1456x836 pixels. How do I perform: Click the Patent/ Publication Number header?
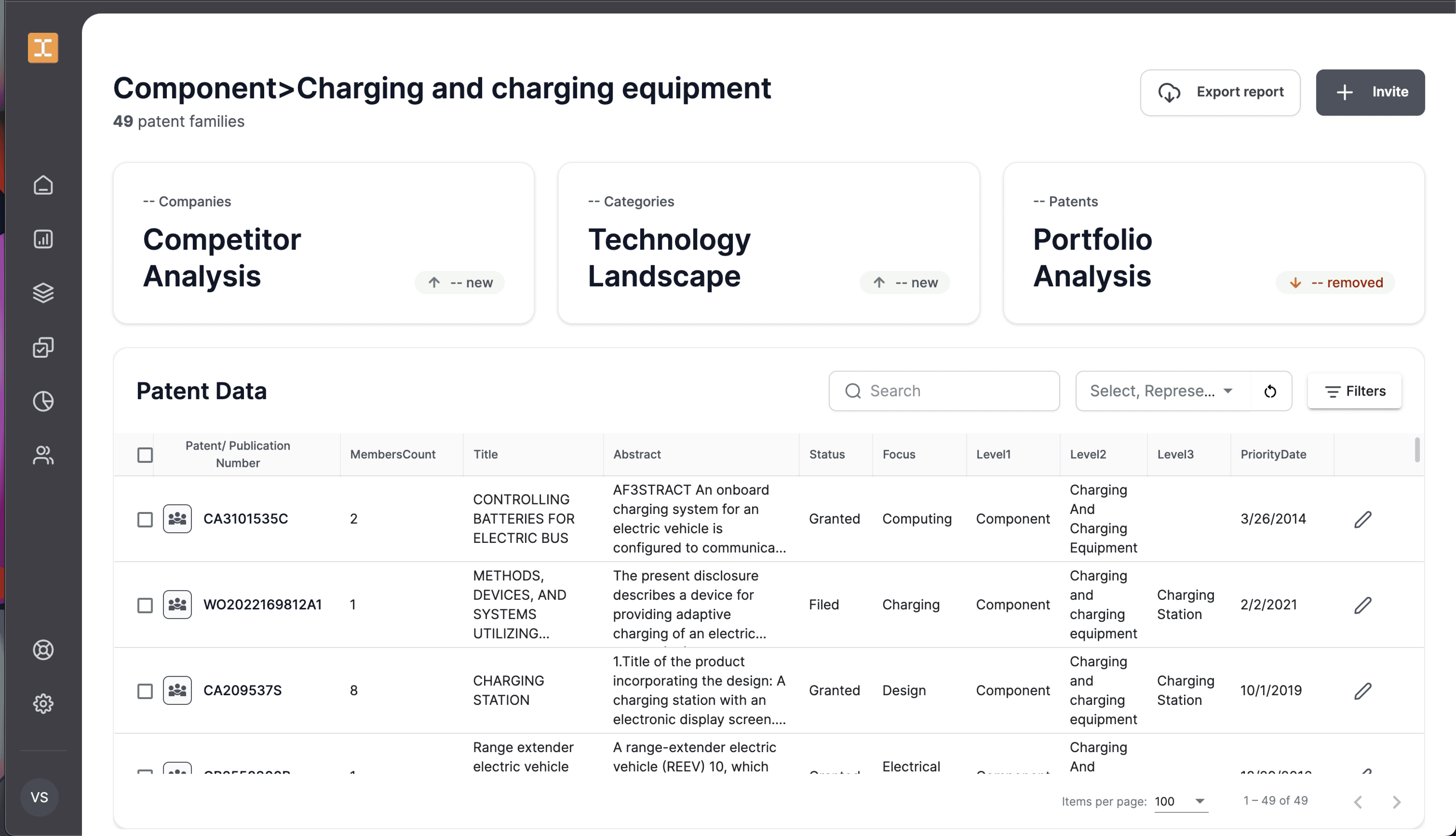[x=238, y=454]
